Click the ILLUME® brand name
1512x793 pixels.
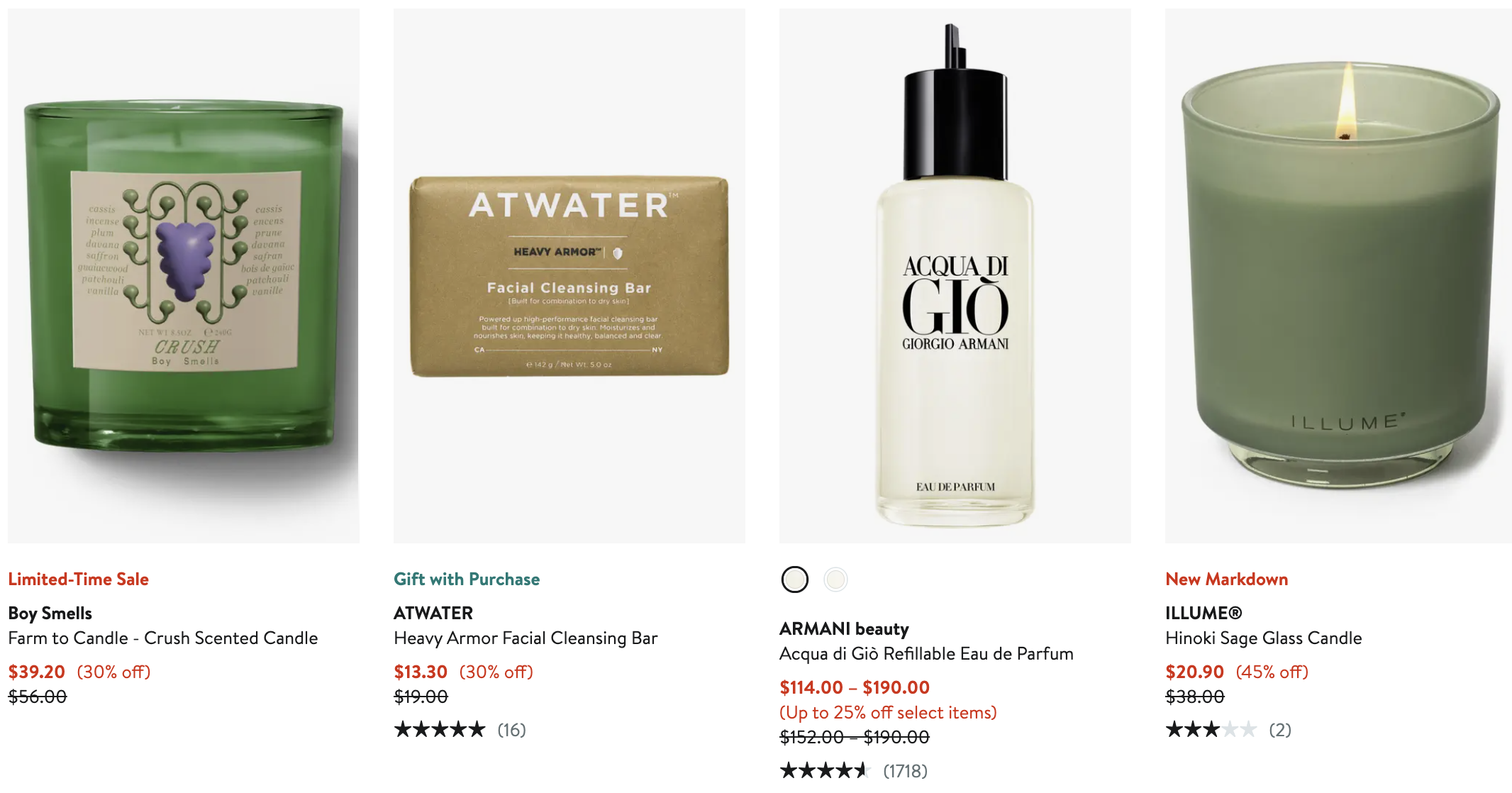[1204, 613]
